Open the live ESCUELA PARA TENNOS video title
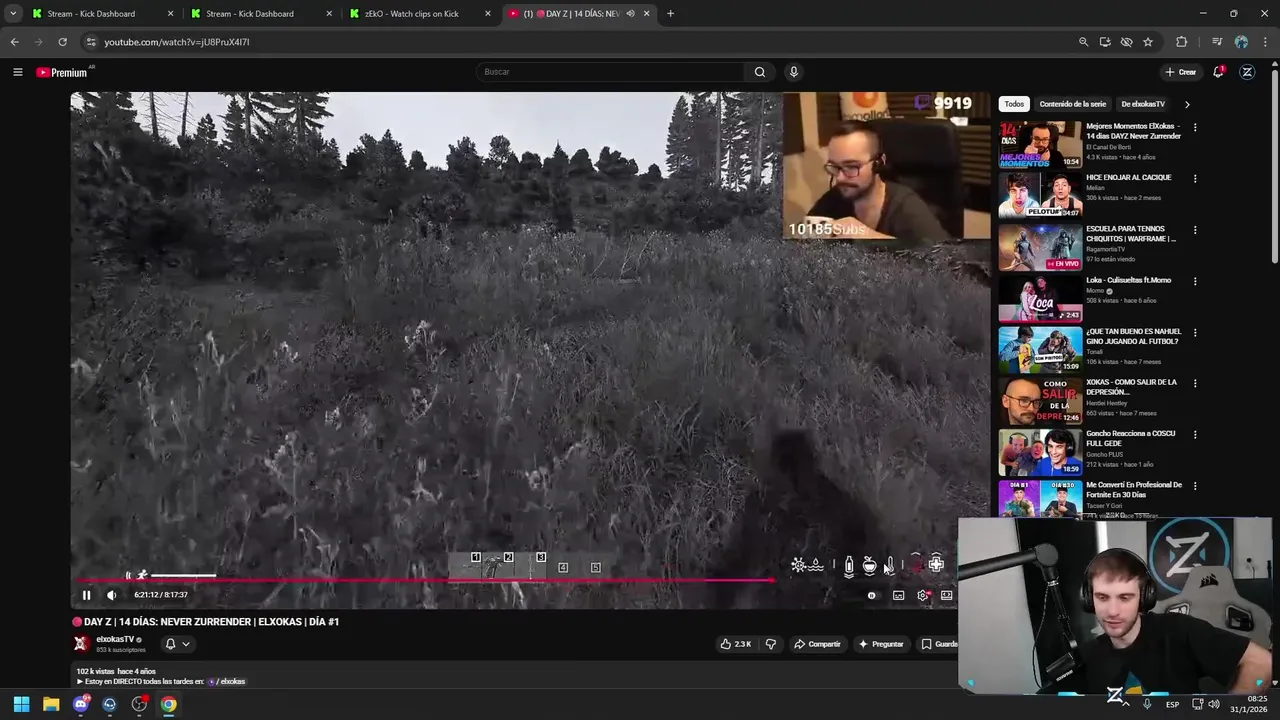The width and height of the screenshot is (1280, 720). tap(1131, 234)
